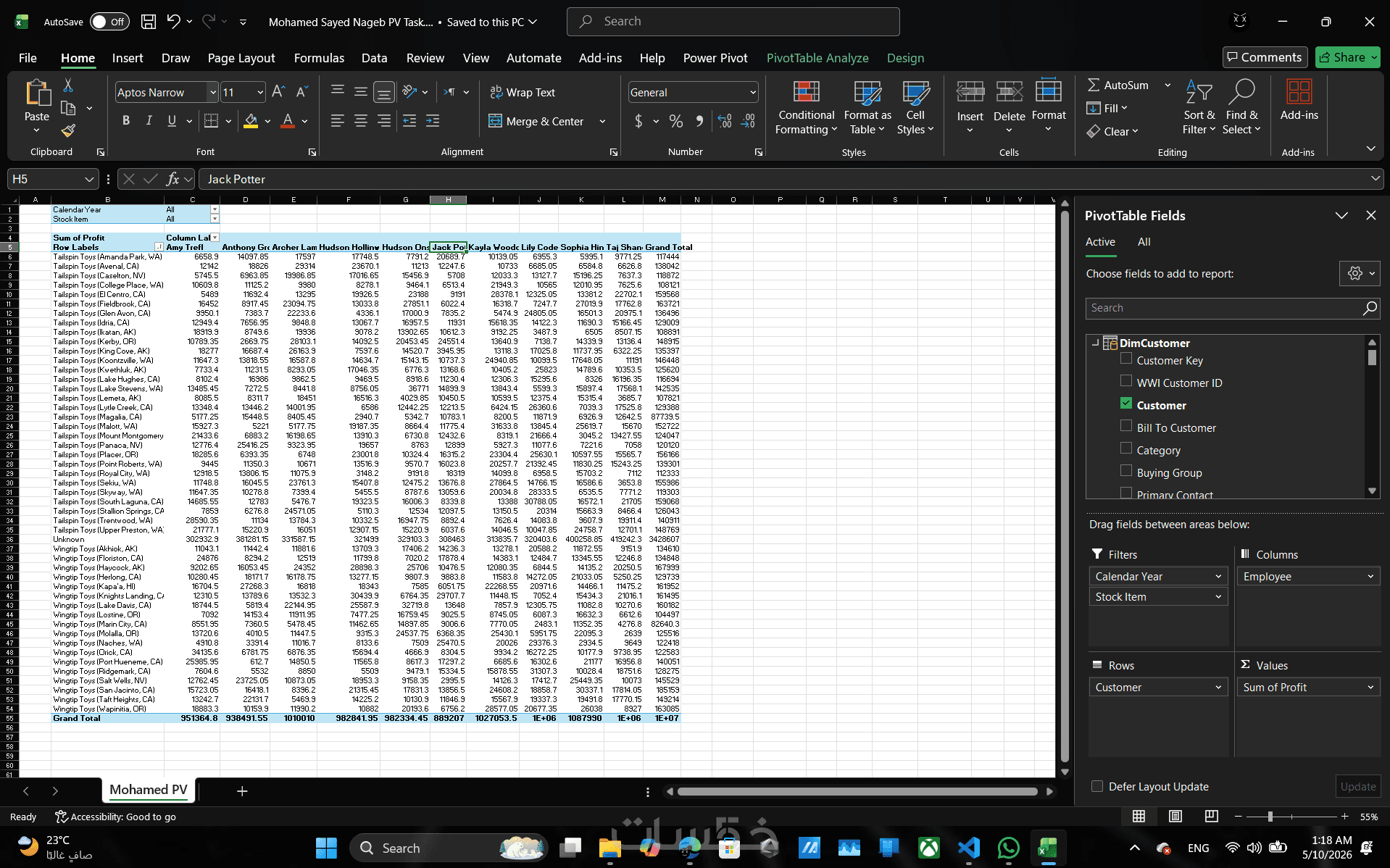Open WhatsApp from the taskbar
The width and height of the screenshot is (1390, 868).
click(1008, 848)
